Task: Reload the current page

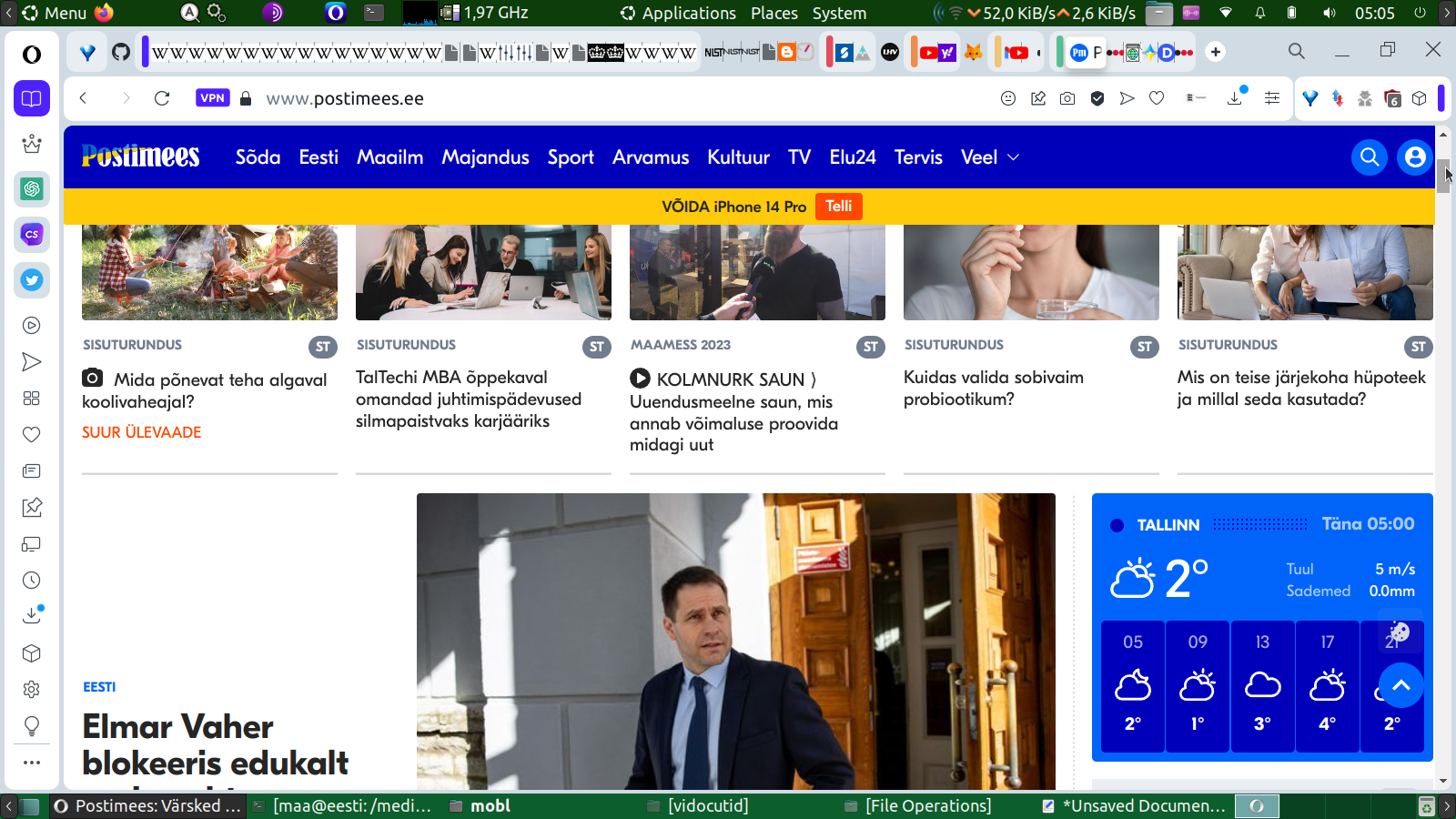Action: pyautogui.click(x=162, y=98)
